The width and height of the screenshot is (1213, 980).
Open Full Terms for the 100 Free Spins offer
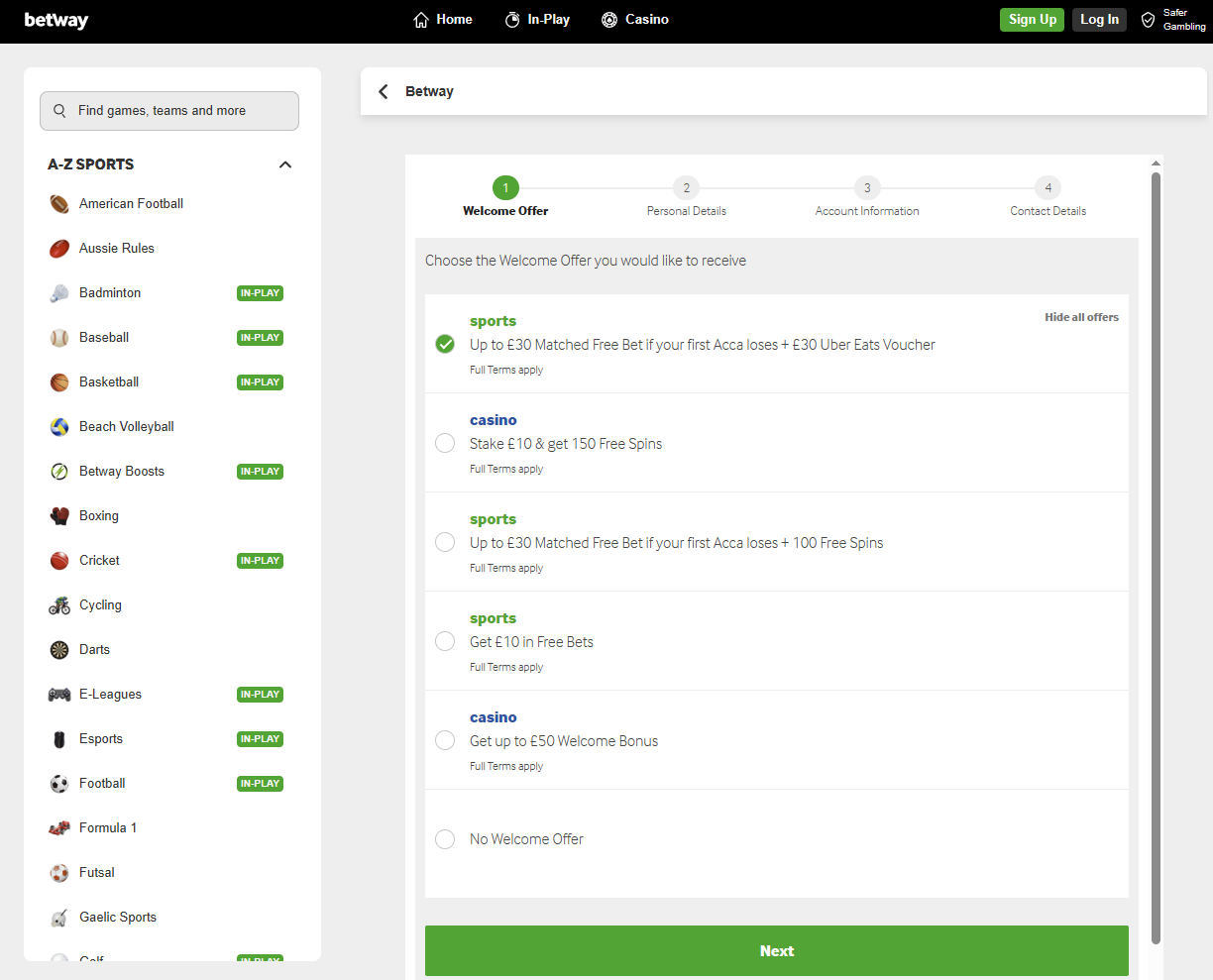point(506,568)
